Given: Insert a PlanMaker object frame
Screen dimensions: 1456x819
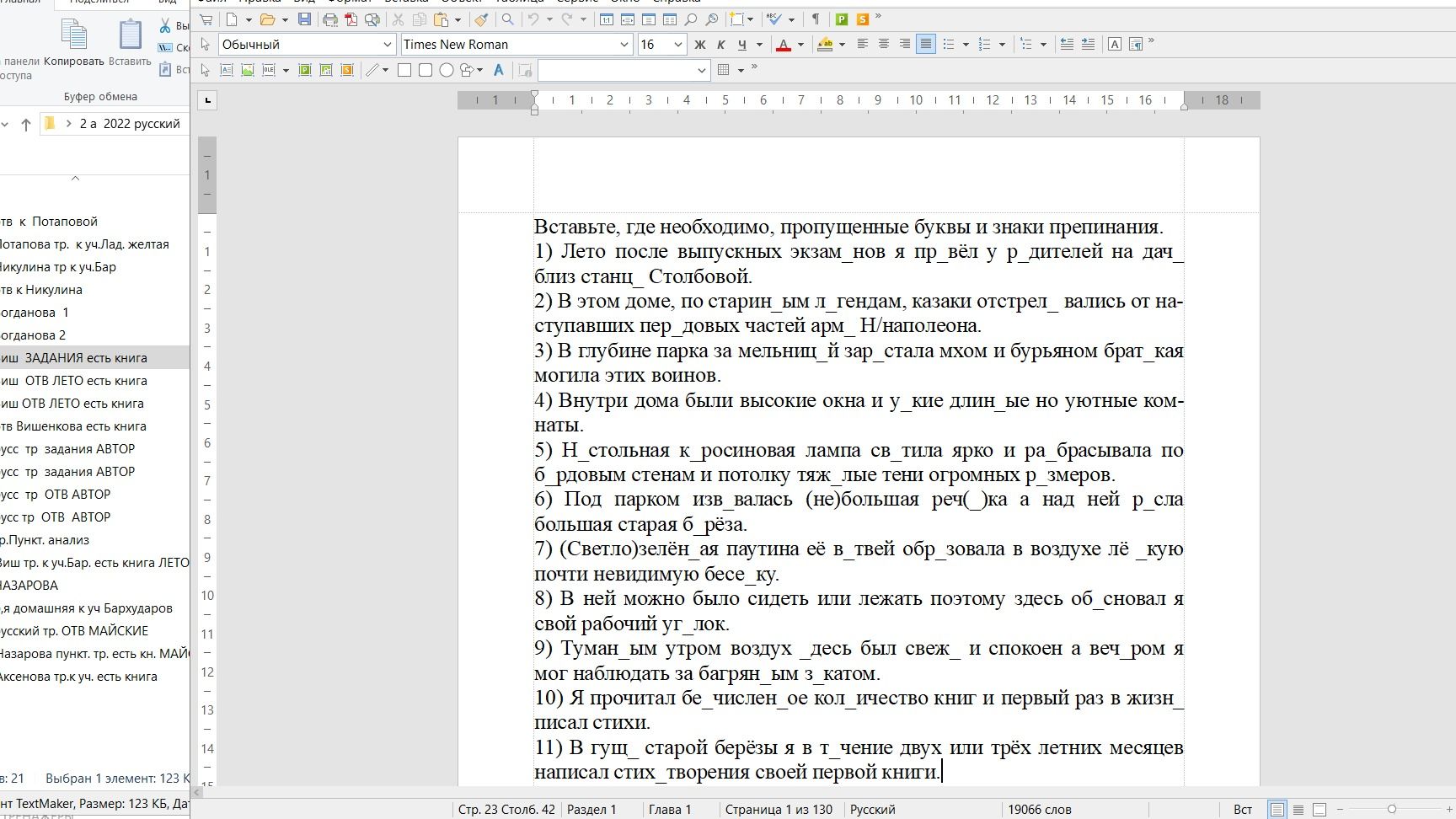Looking at the screenshot, I should (x=305, y=70).
